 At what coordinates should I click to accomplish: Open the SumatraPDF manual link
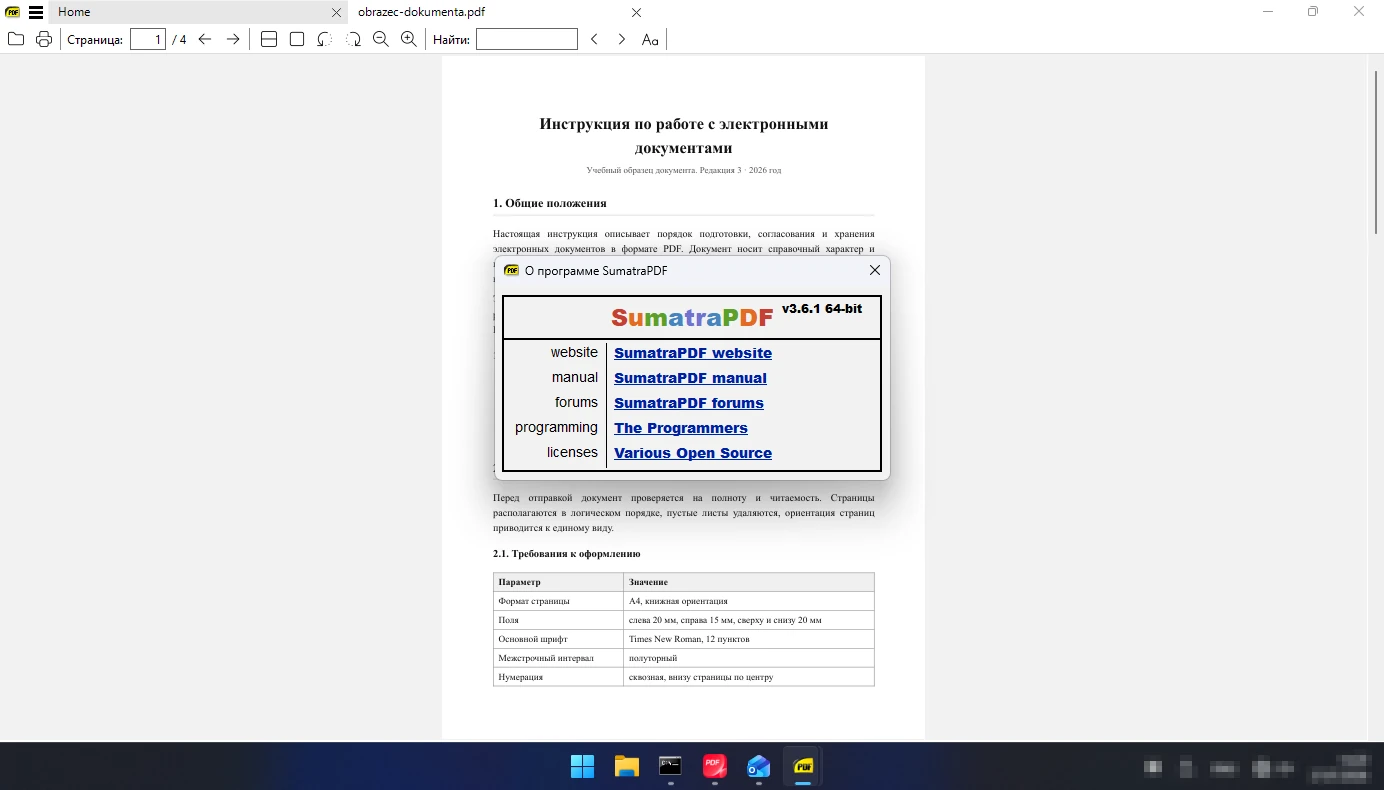tap(690, 378)
